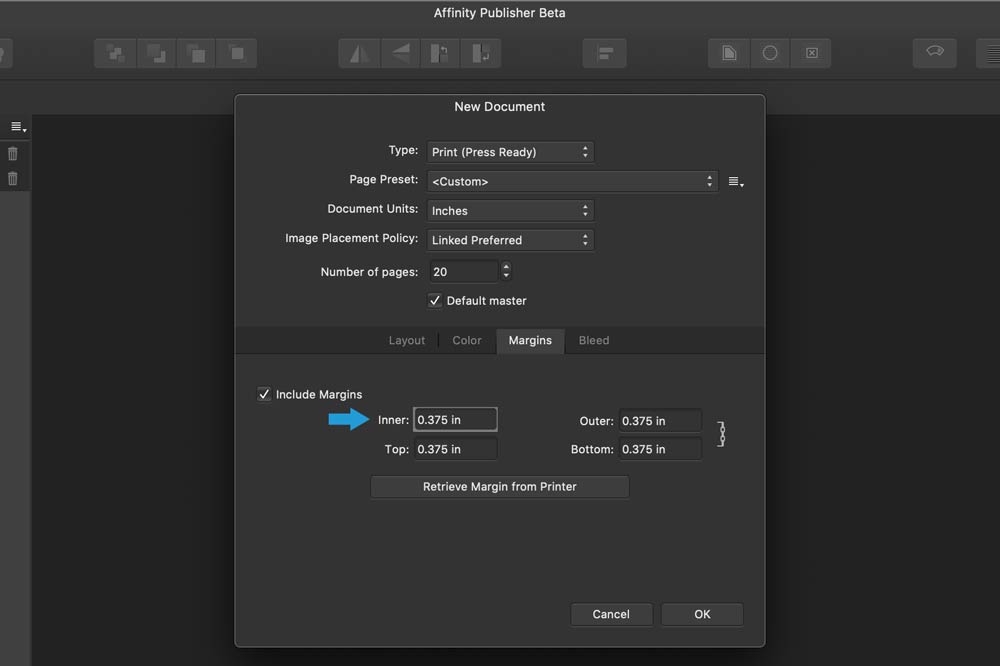
Task: Open the Image Placement Policy dropdown
Action: (510, 240)
